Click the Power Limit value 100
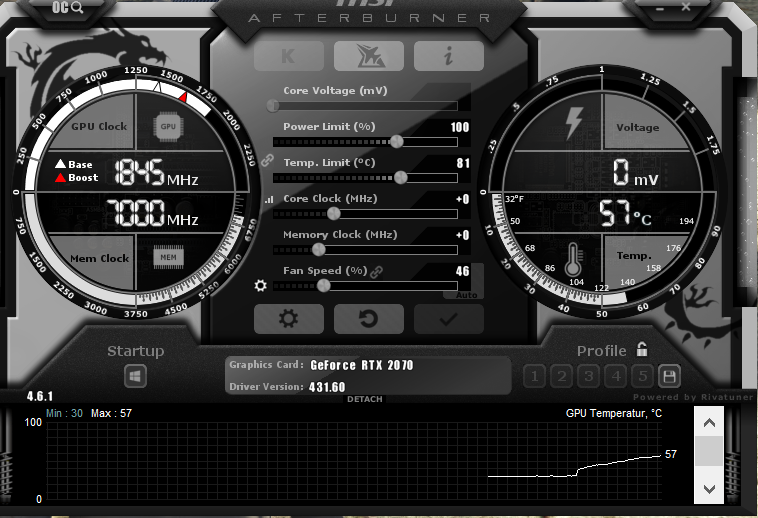The height and width of the screenshot is (518, 758). 460,127
